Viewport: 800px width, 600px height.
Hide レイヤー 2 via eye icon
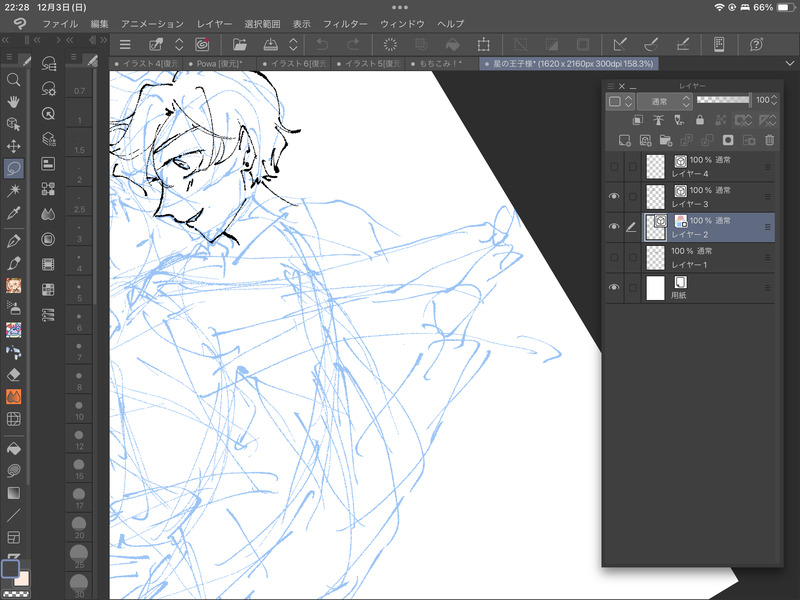click(x=614, y=227)
